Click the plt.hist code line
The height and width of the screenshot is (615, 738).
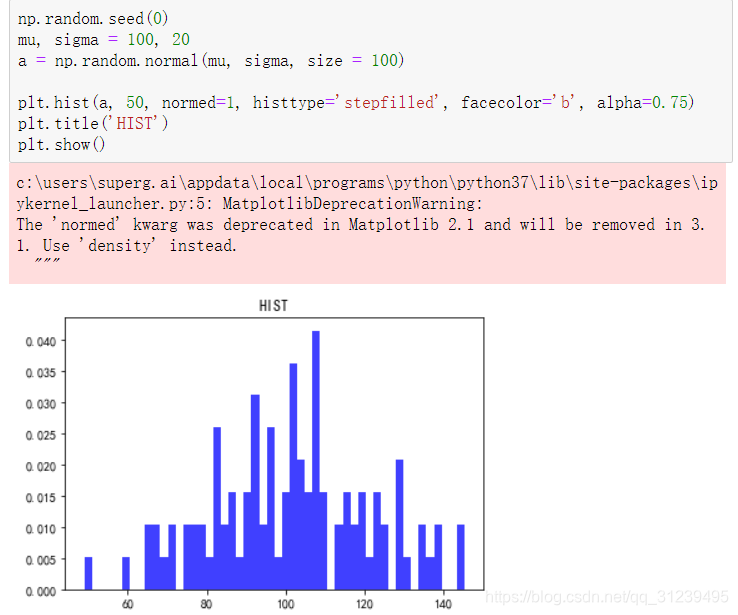pyautogui.click(x=356, y=103)
